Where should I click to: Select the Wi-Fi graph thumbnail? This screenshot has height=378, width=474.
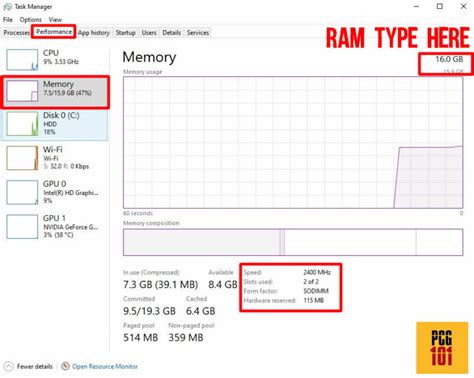pos(22,158)
